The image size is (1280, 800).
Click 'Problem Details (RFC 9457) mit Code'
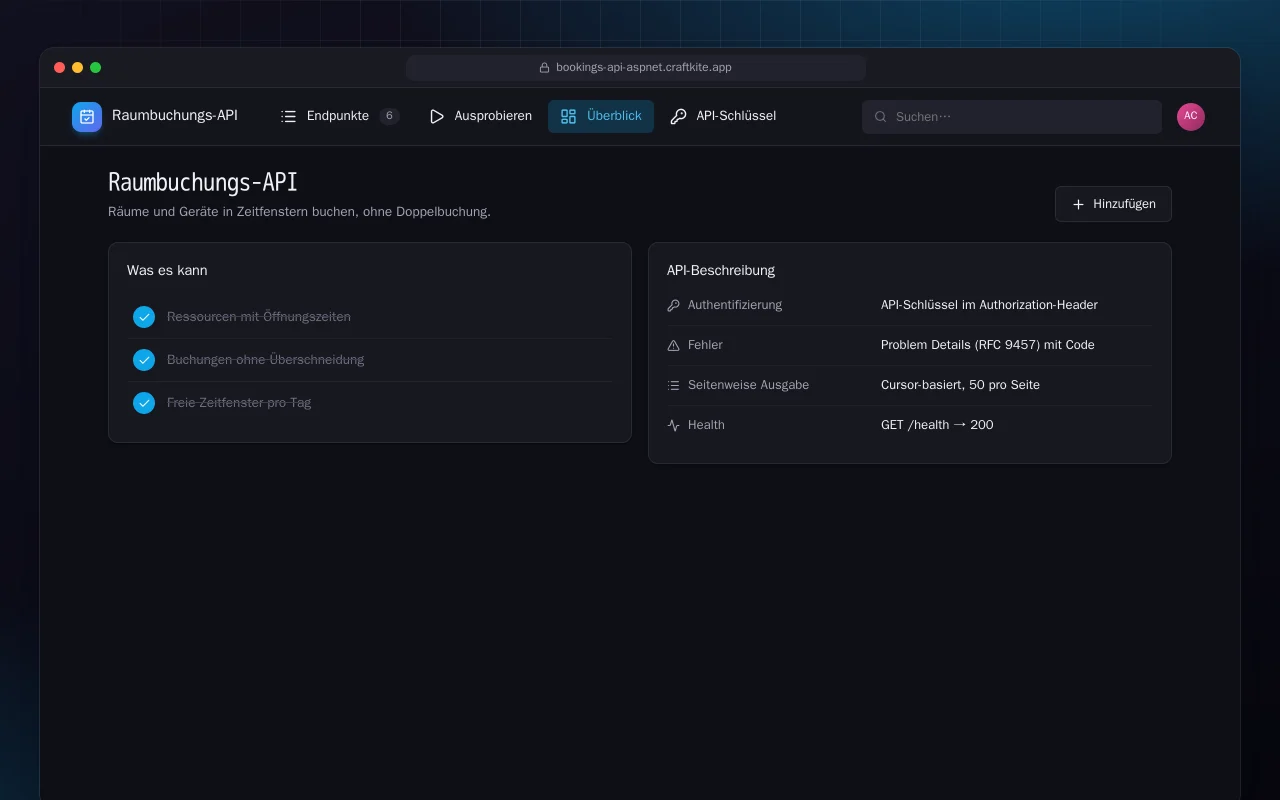[988, 345]
